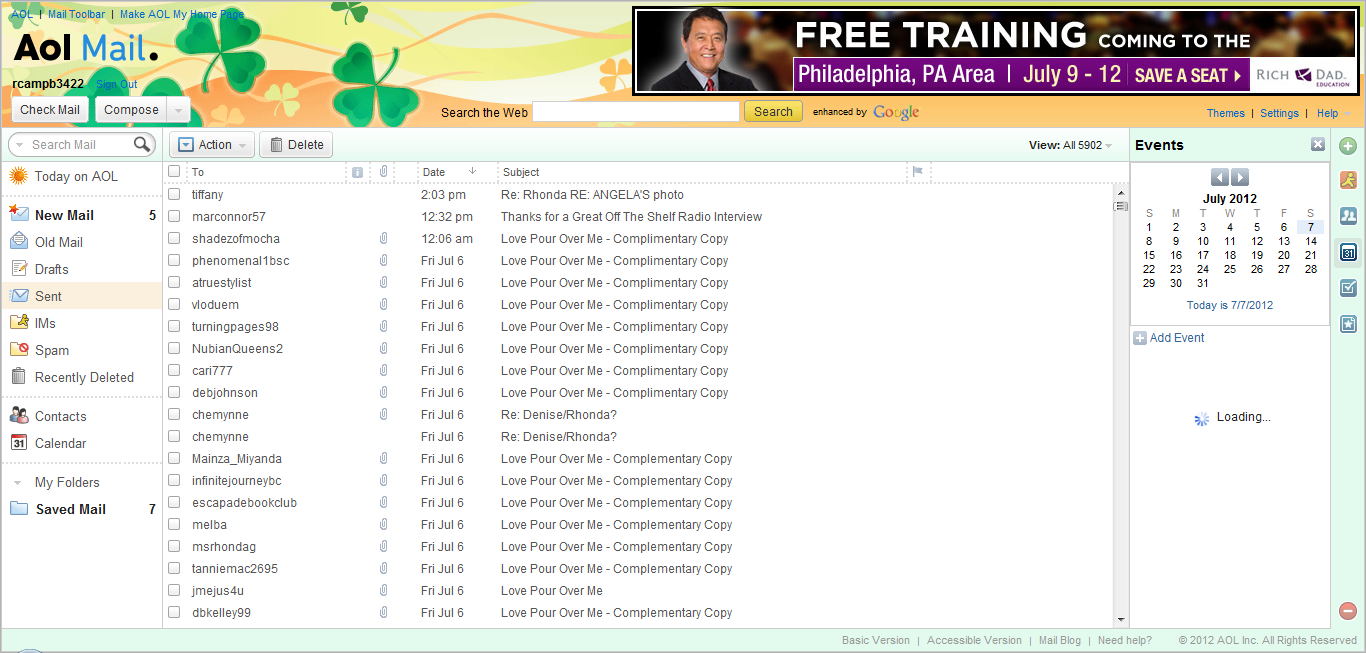Click the Contacts people icon
The height and width of the screenshot is (653, 1366).
(x=18, y=415)
